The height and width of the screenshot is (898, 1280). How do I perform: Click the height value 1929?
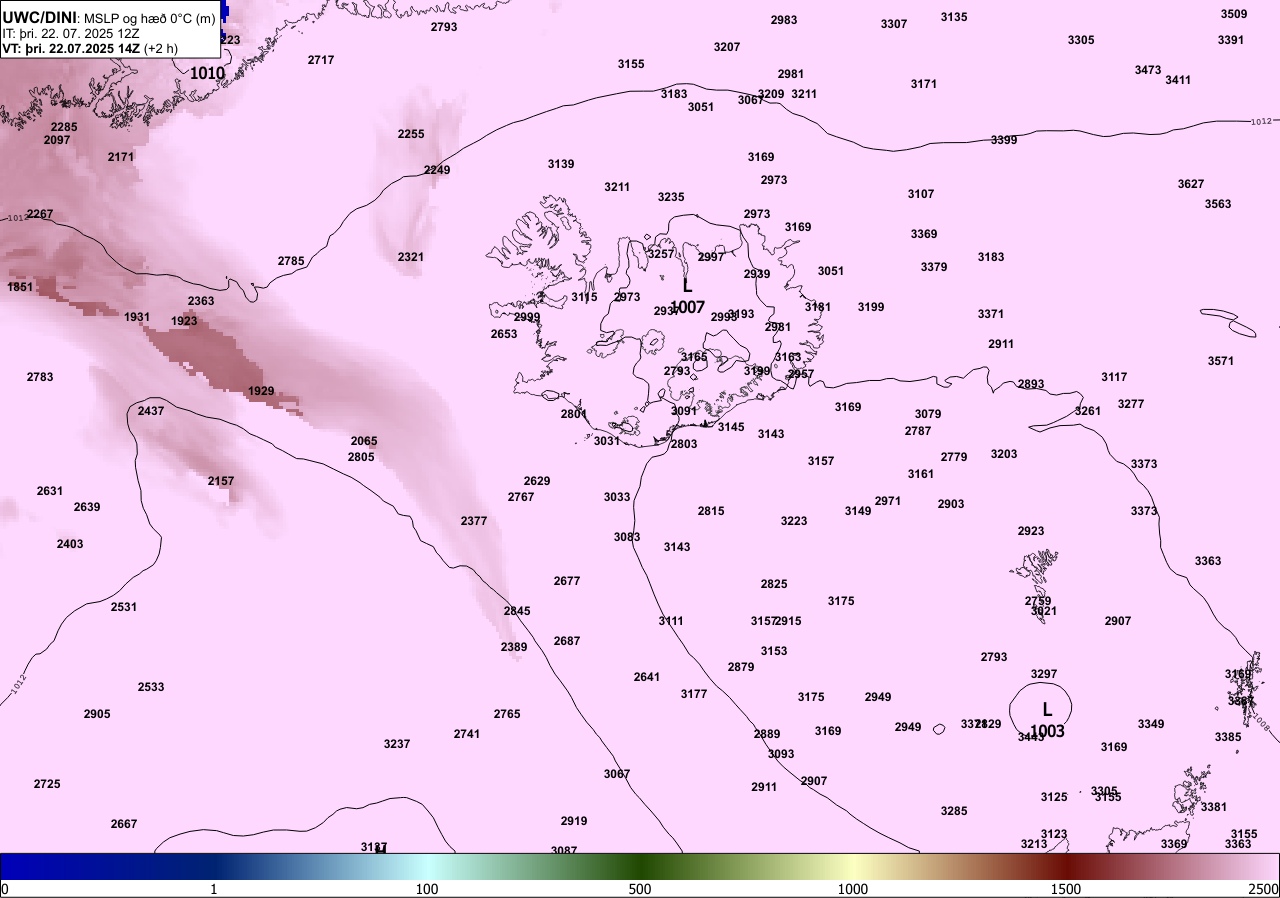click(x=261, y=391)
